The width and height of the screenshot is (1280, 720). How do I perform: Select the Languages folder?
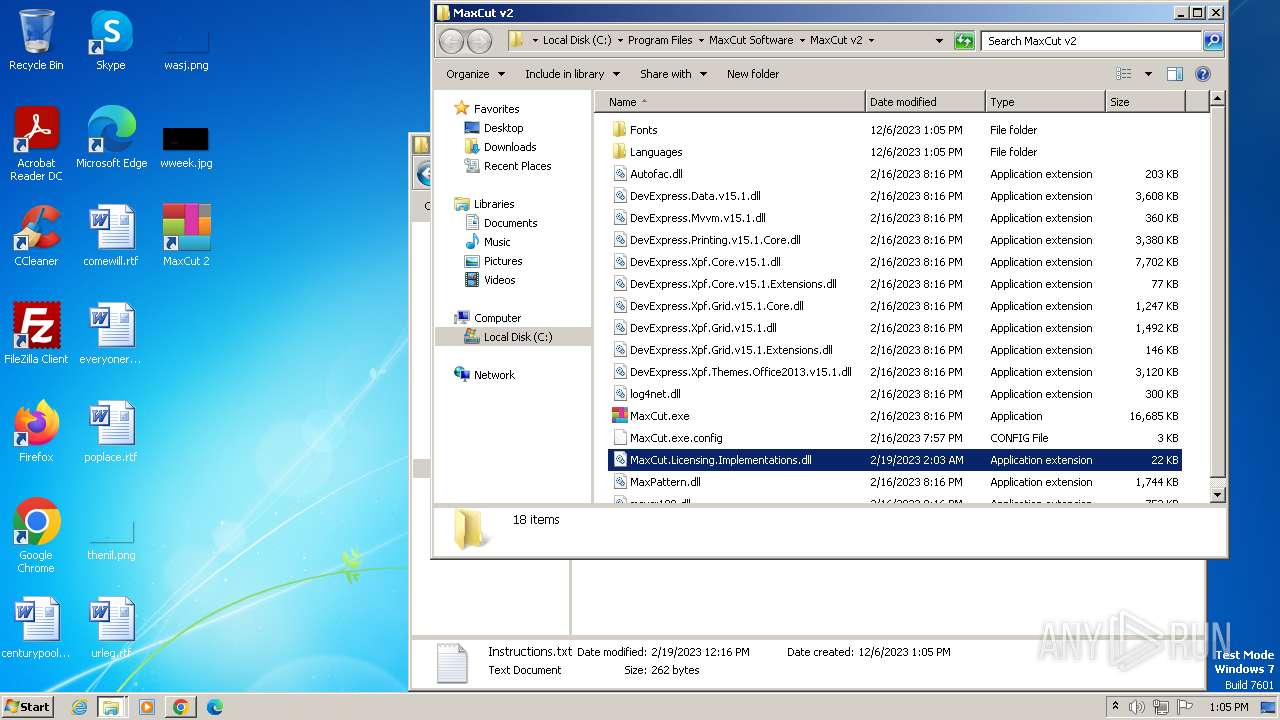click(x=895, y=152)
